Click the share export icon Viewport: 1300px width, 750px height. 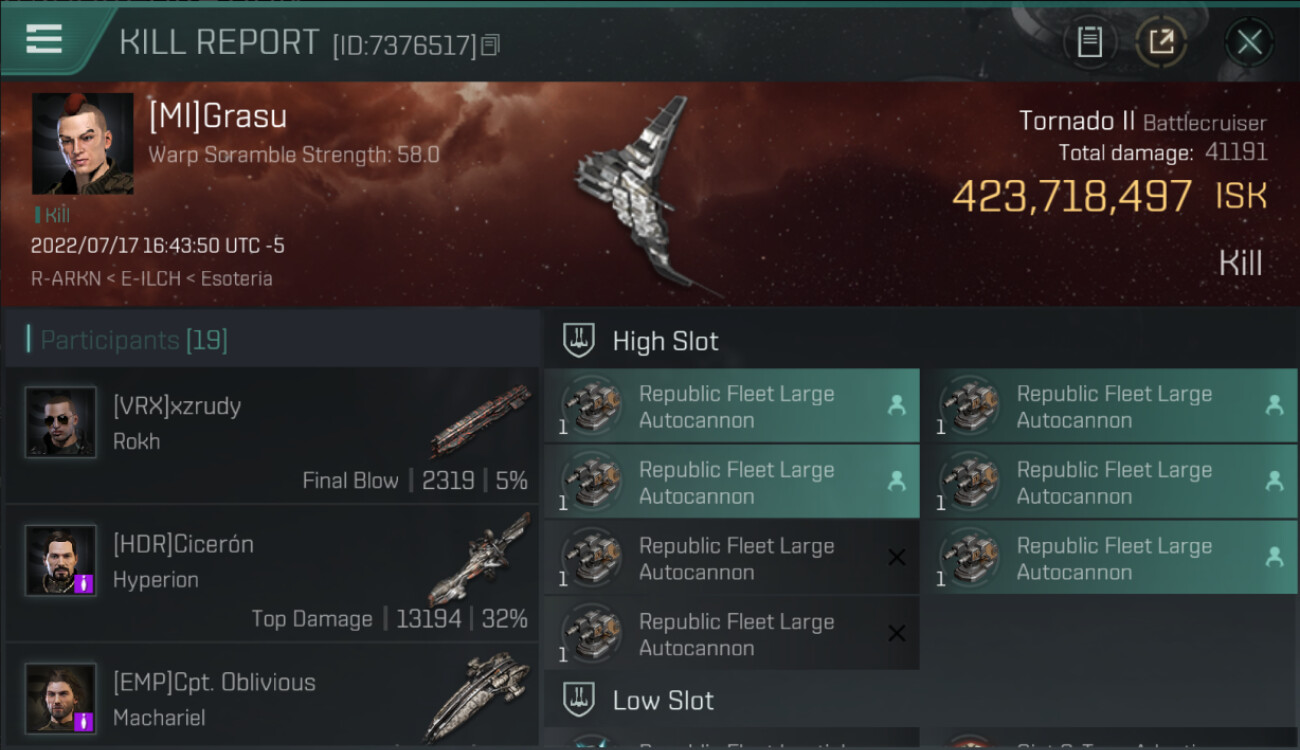[x=1161, y=42]
